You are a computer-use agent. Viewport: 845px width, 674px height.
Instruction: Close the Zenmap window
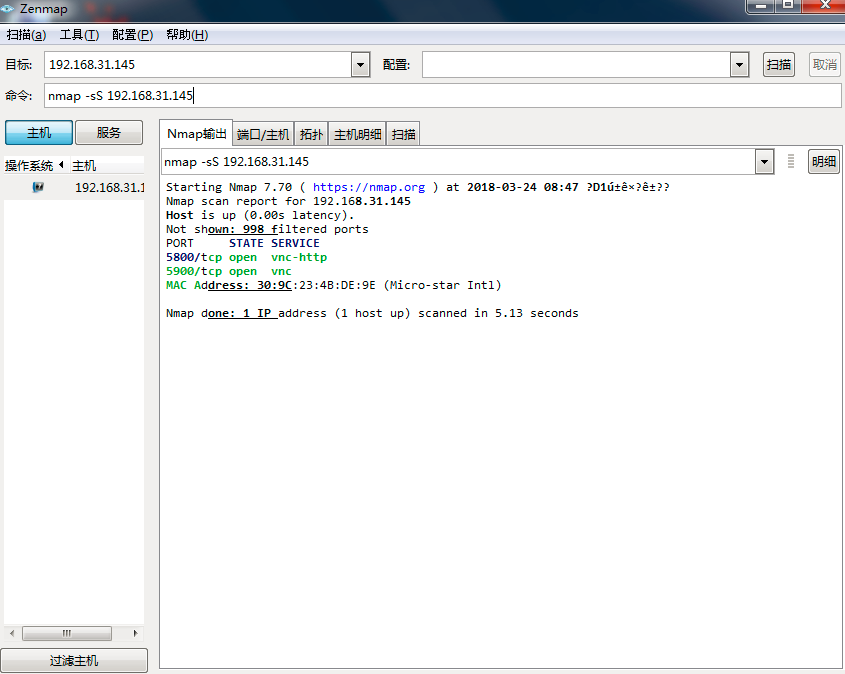[x=825, y=5]
